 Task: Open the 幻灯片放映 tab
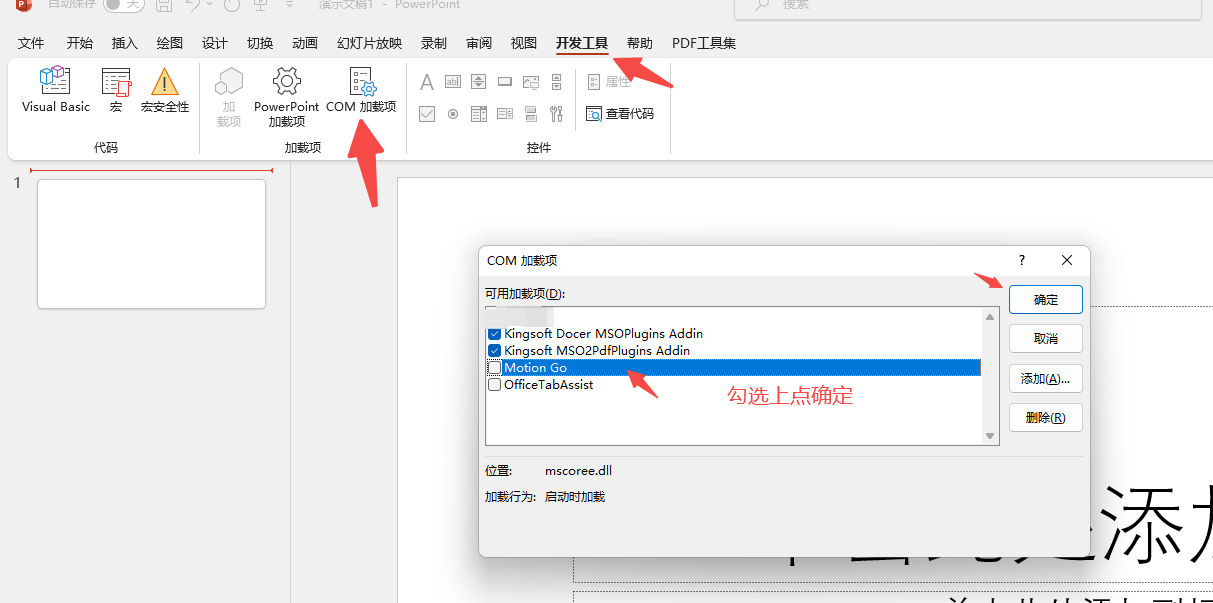369,43
